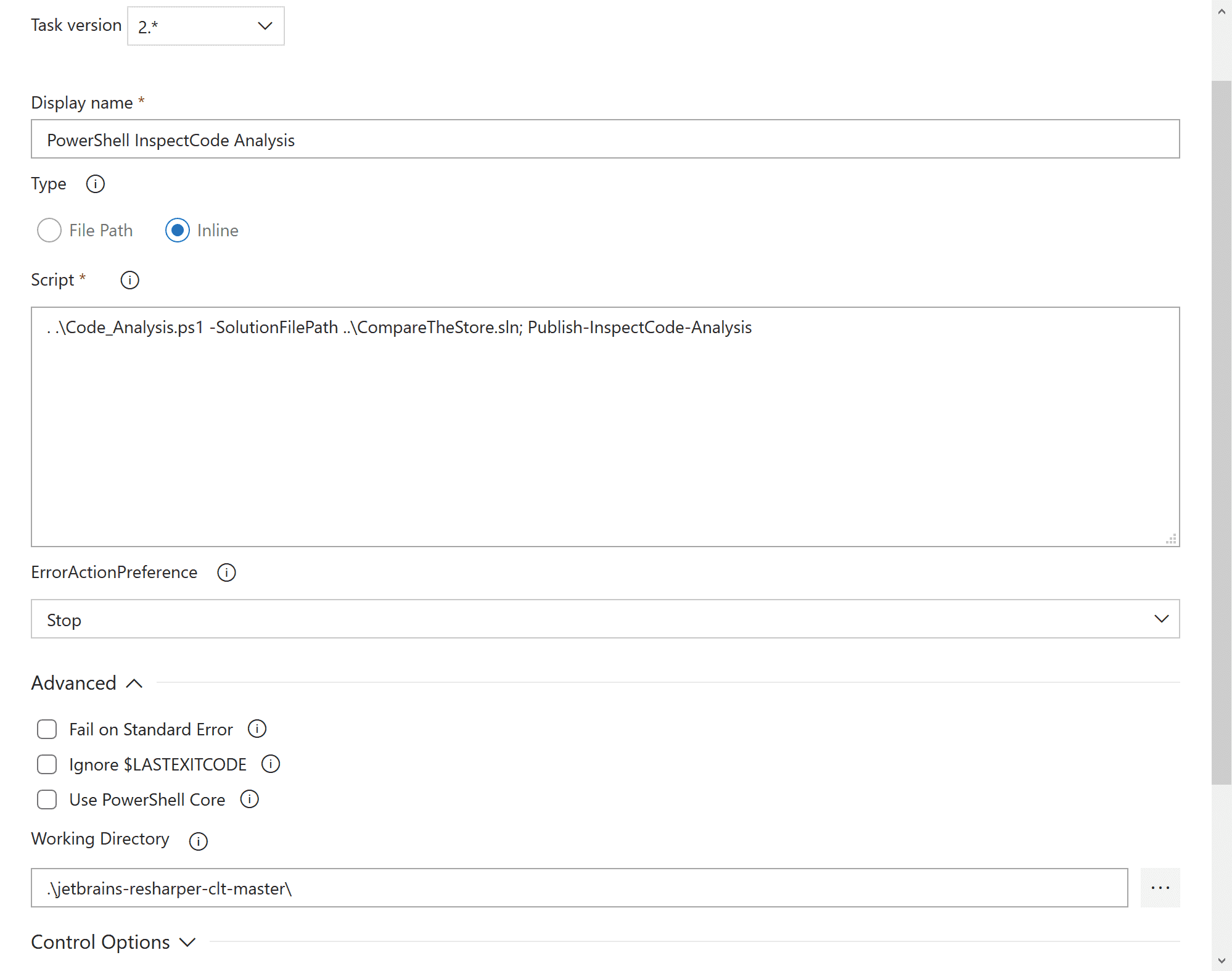Enable Ignore $LASTEXITCODE checkbox
The width and height of the screenshot is (1232, 971).
point(47,764)
